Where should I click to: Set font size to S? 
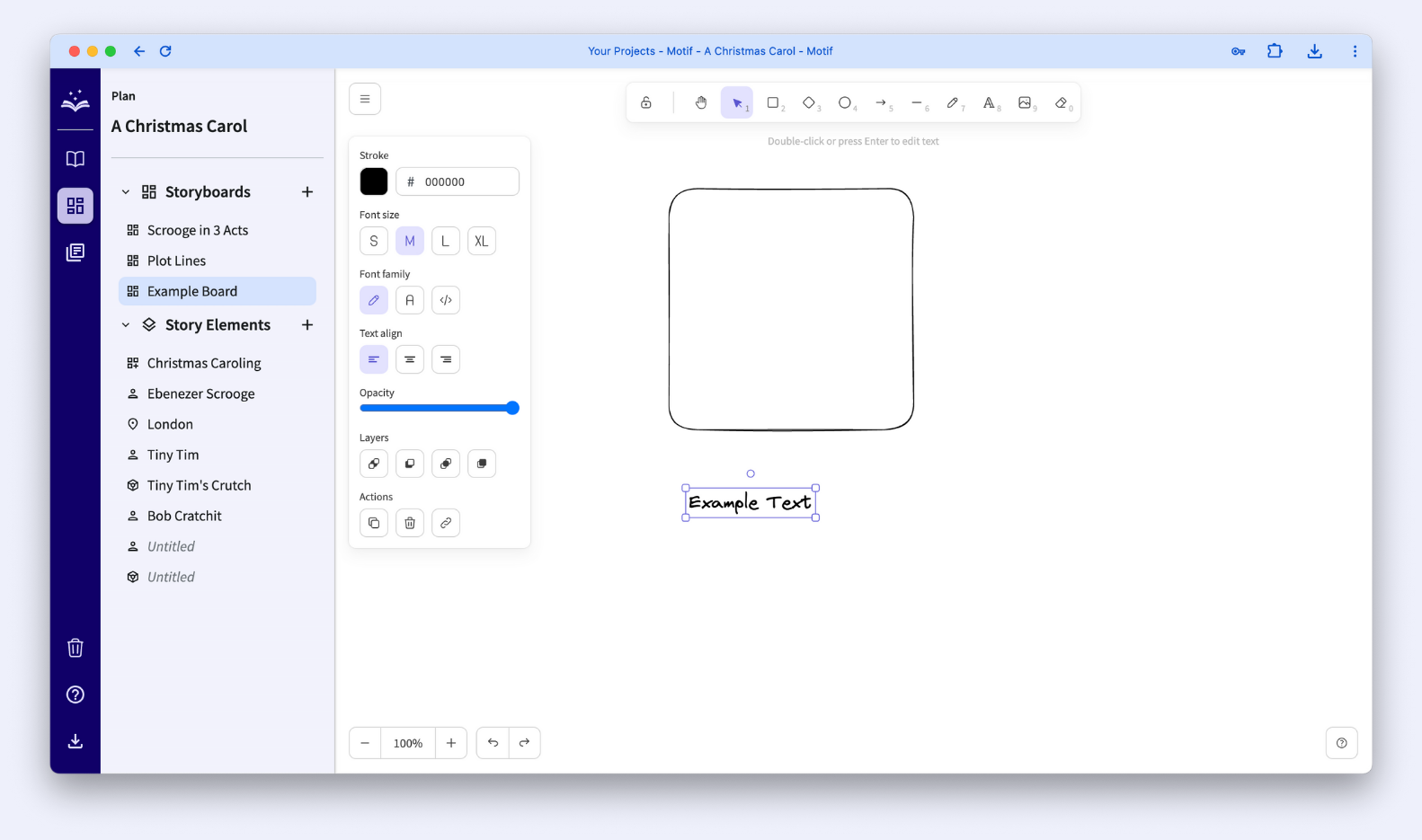tap(374, 241)
